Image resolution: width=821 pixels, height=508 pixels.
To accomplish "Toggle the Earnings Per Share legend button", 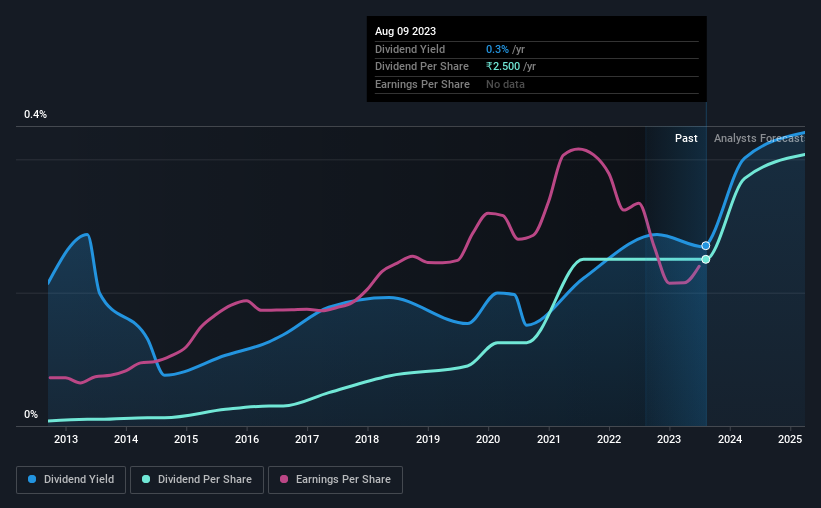I will point(335,480).
